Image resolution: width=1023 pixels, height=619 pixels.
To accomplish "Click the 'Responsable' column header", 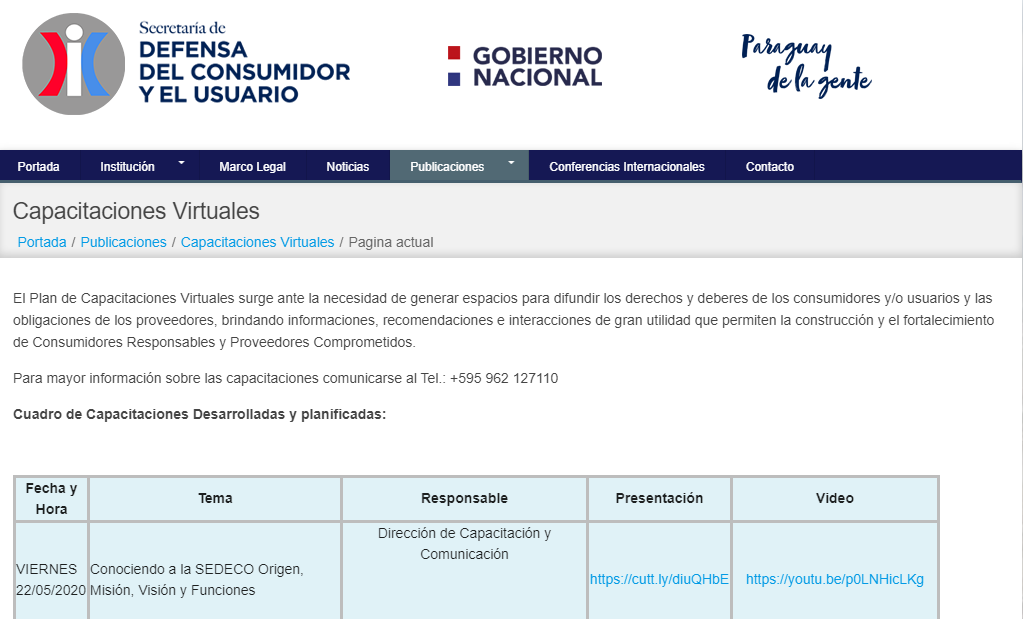I will click(x=464, y=498).
